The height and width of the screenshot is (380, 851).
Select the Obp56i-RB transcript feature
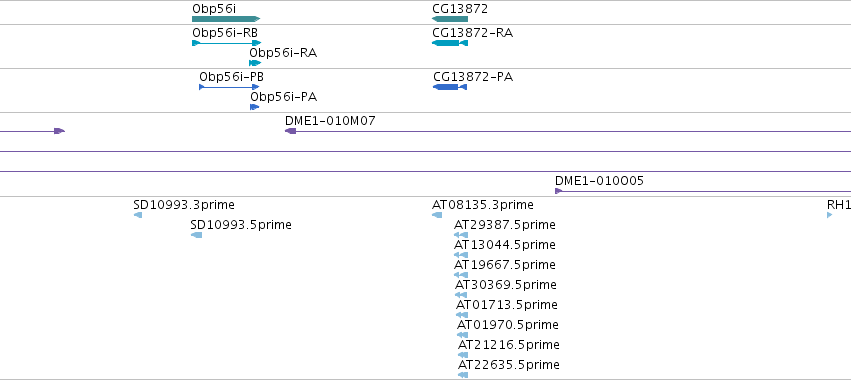(226, 43)
